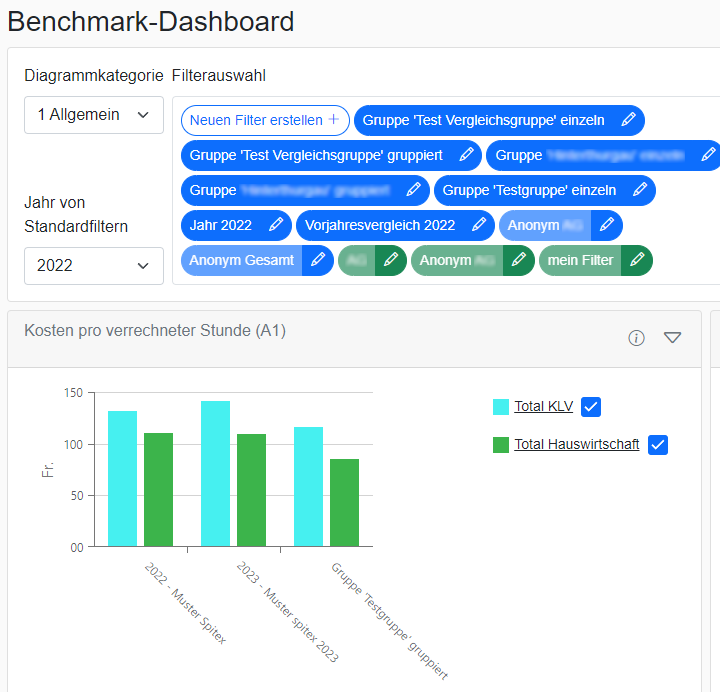Image resolution: width=720 pixels, height=692 pixels.
Task: Select the 'mein Filter' chip
Action: click(x=580, y=260)
